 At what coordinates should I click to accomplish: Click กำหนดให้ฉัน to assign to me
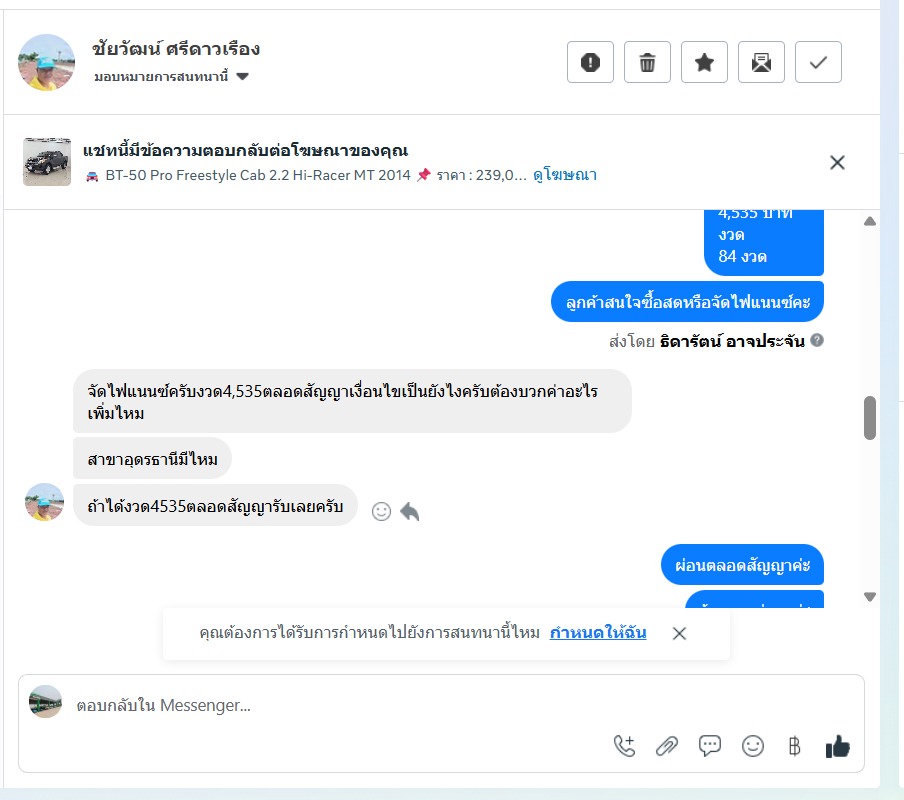(598, 633)
